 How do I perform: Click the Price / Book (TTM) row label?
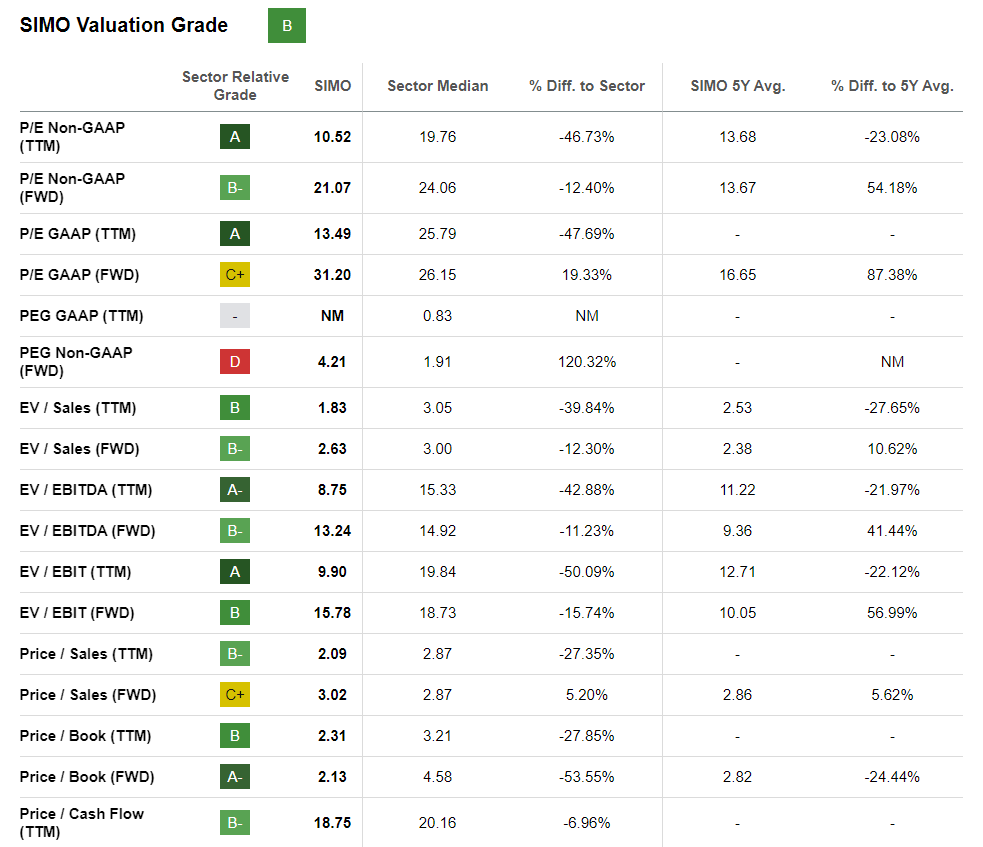point(86,736)
